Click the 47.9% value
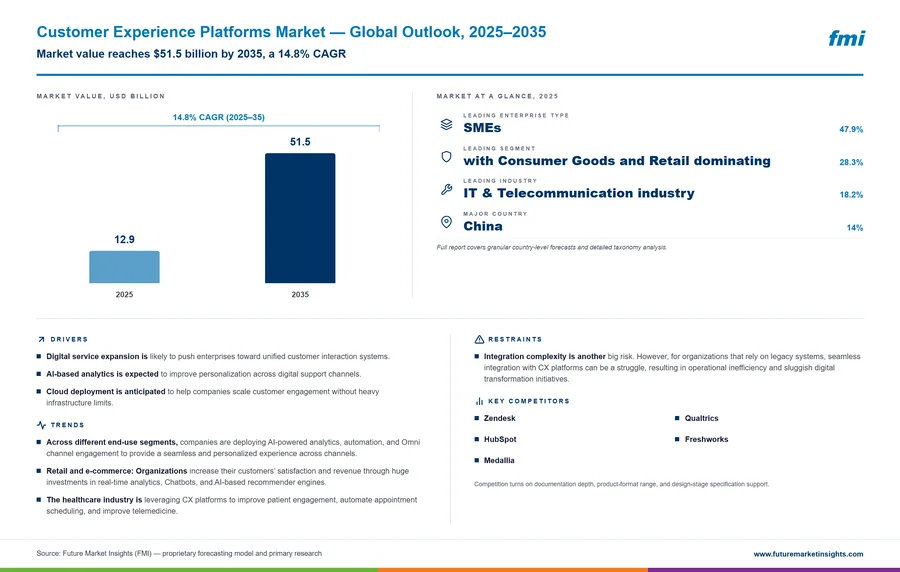Image resolution: width=900 pixels, height=572 pixels. pyautogui.click(x=851, y=130)
